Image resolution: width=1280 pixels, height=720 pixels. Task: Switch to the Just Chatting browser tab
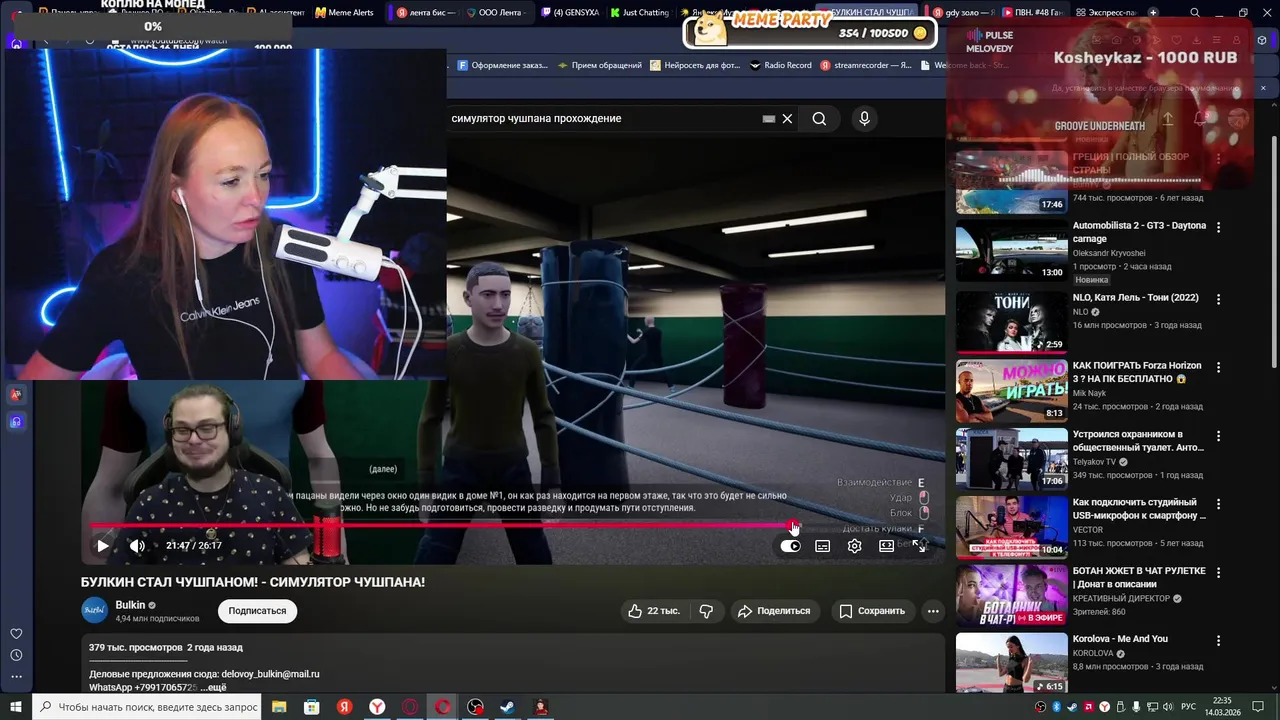coord(639,13)
